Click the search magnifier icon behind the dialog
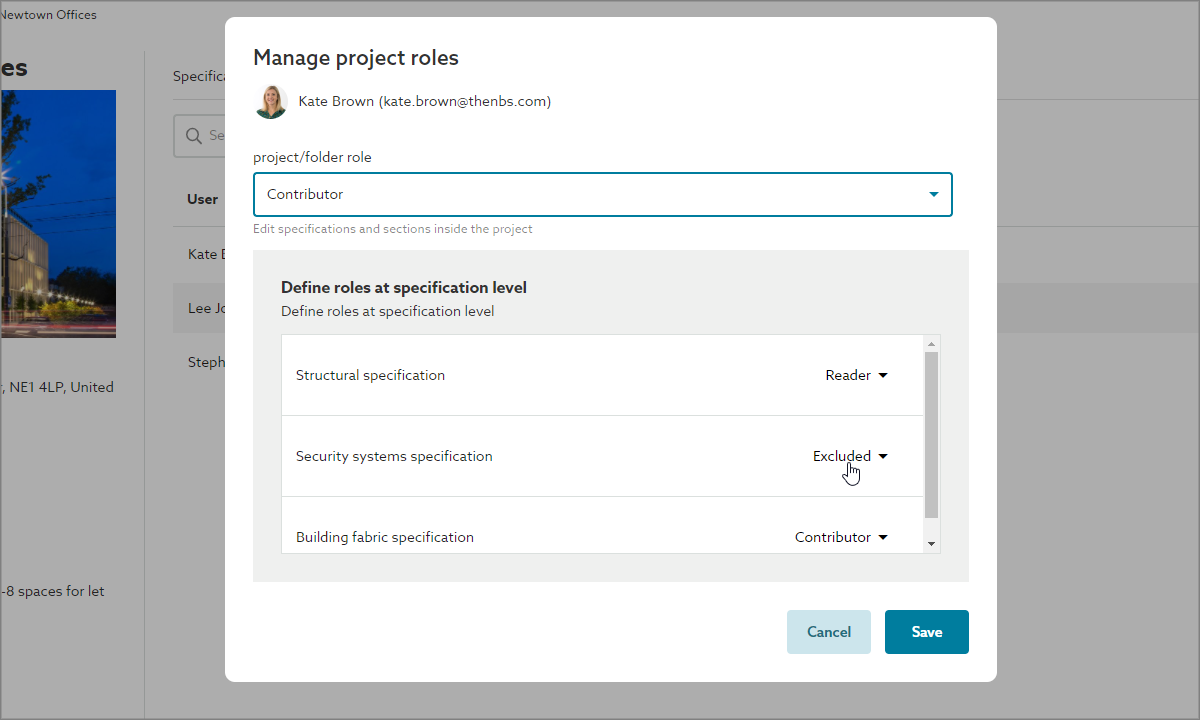Image resolution: width=1200 pixels, height=720 pixels. click(192, 136)
